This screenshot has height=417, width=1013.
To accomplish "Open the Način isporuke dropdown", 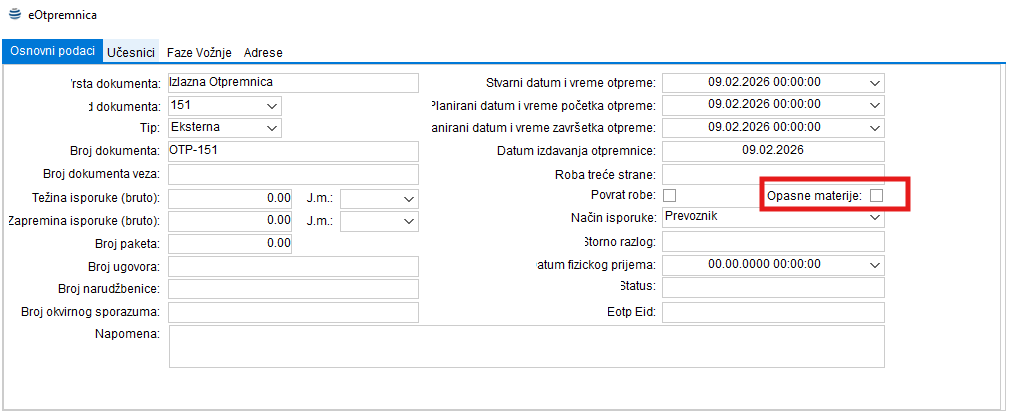I will click(875, 219).
